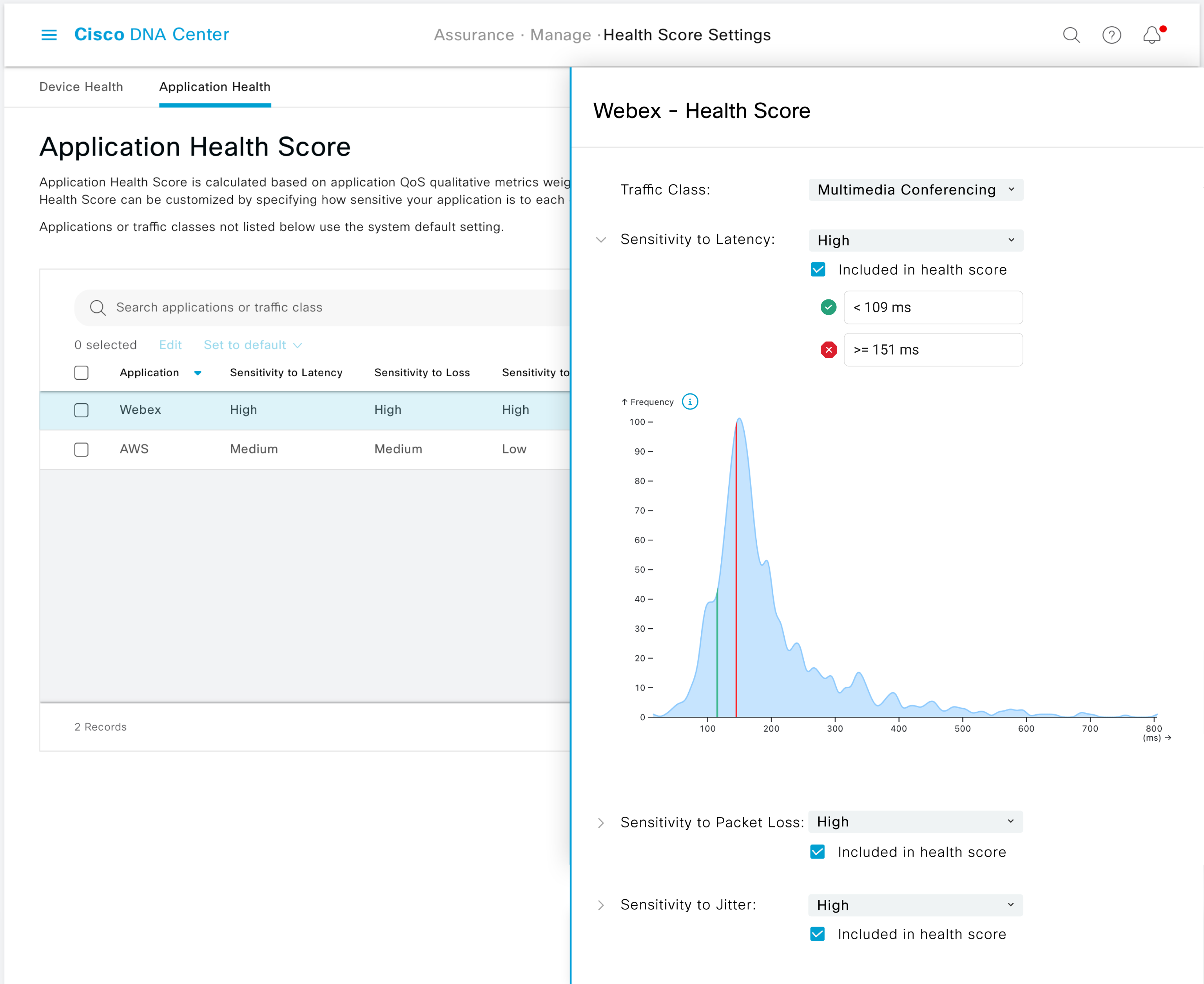Expand the Sensitivity to Jitter section

(x=601, y=904)
